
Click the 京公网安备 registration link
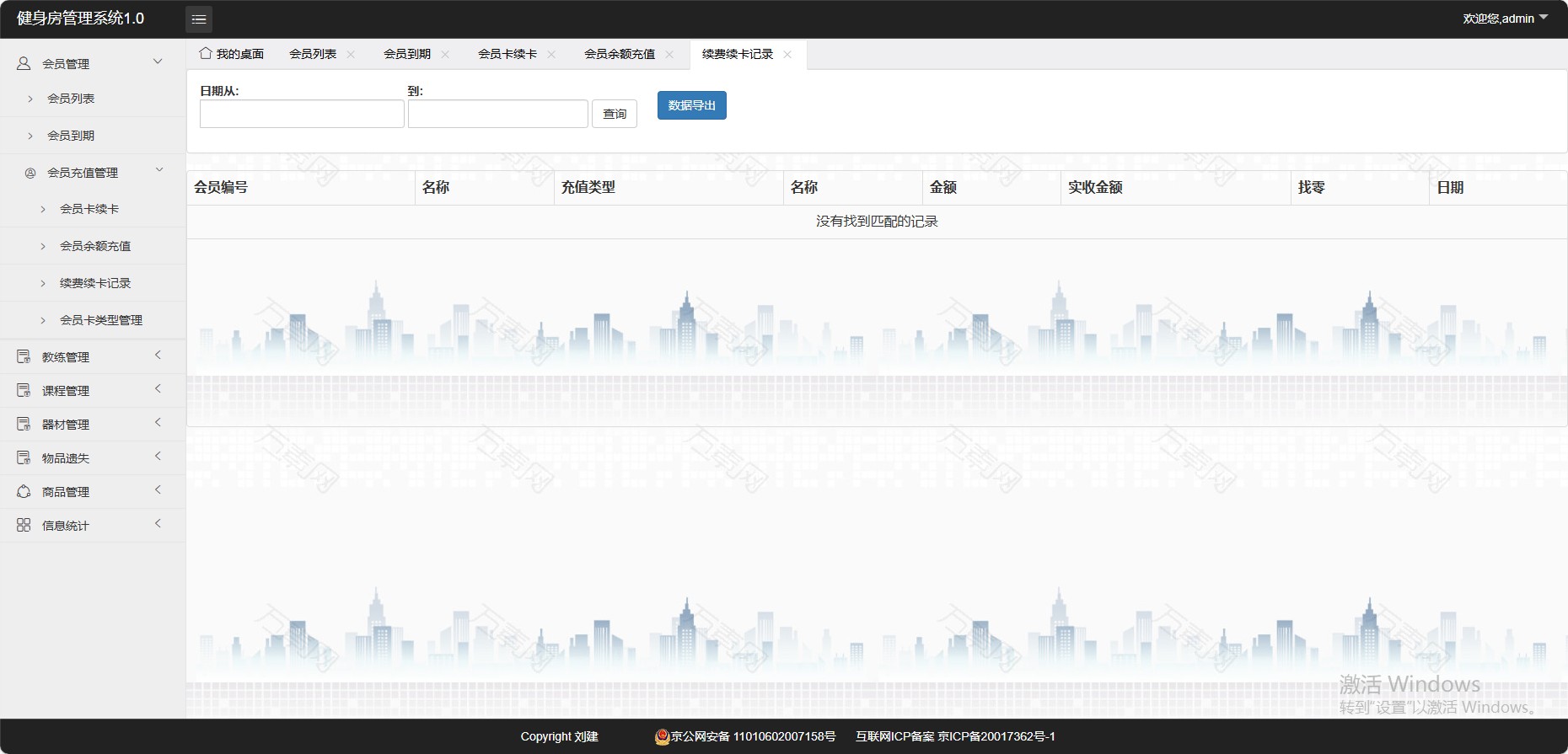point(753,737)
